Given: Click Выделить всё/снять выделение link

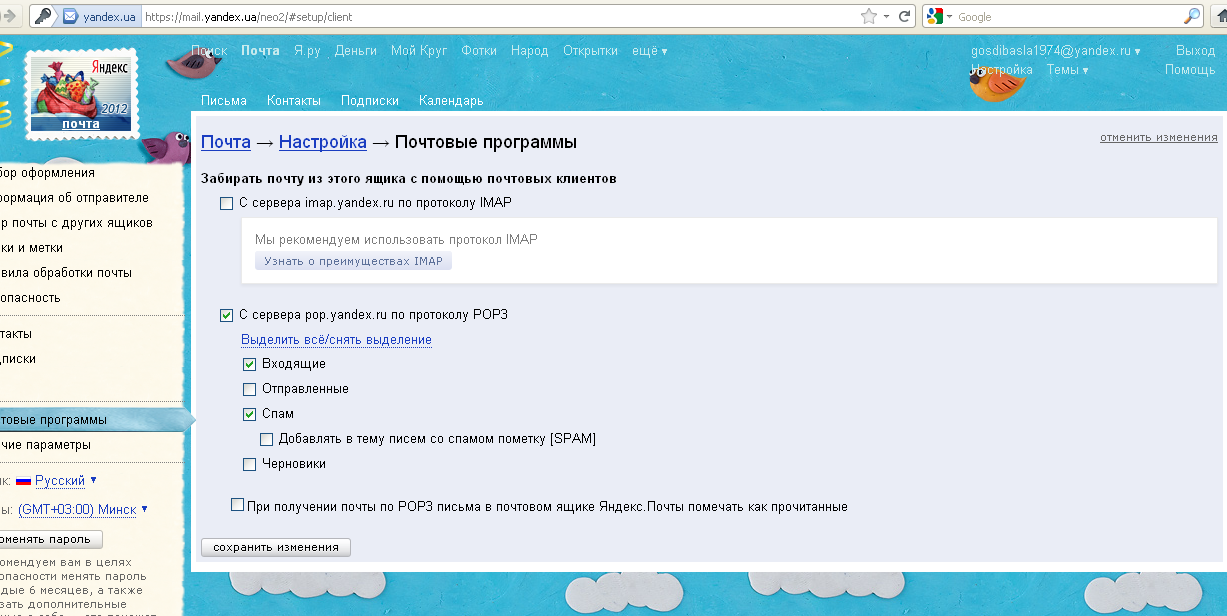Looking at the screenshot, I should tap(336, 340).
